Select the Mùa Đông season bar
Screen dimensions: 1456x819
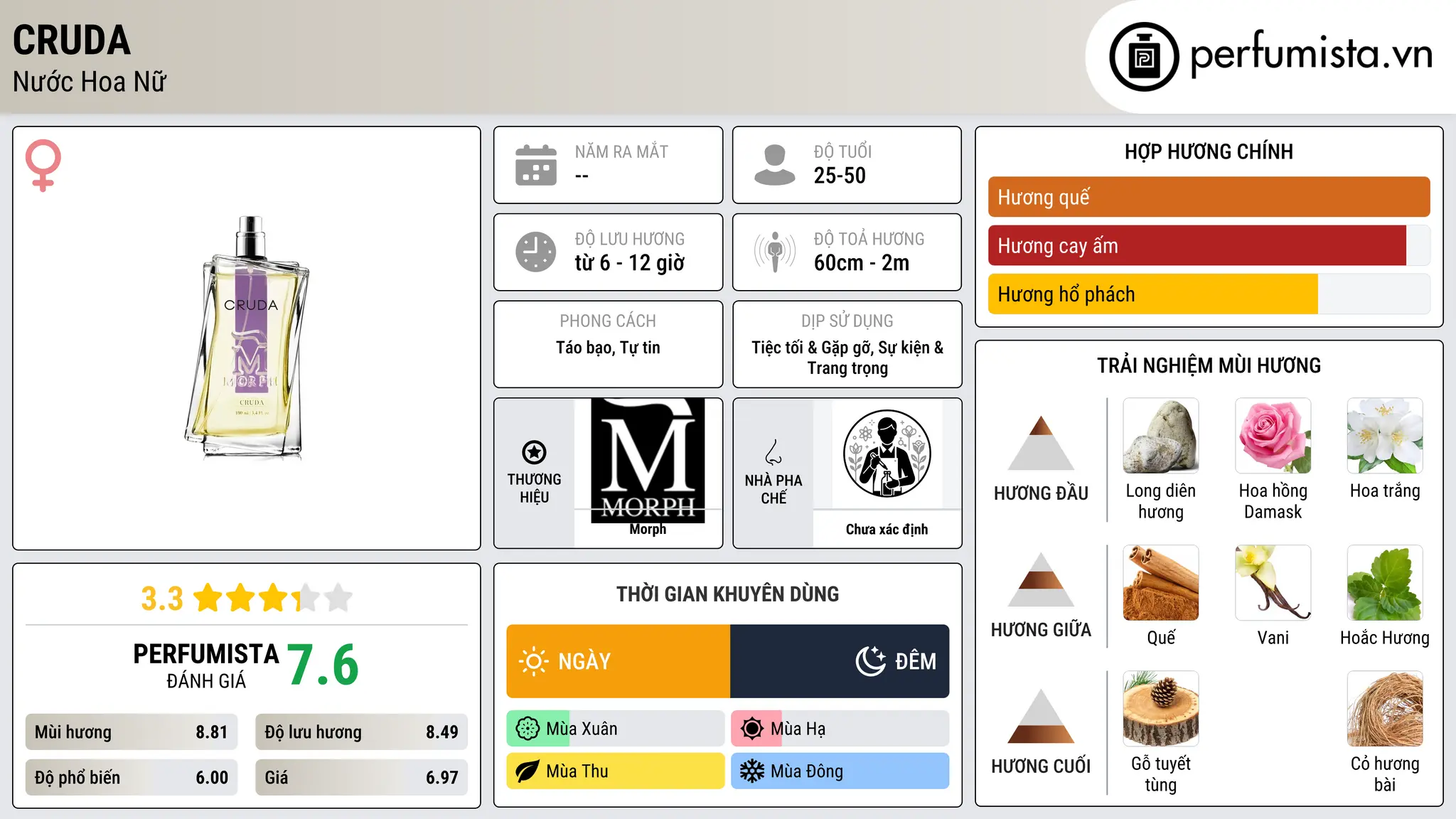click(840, 771)
